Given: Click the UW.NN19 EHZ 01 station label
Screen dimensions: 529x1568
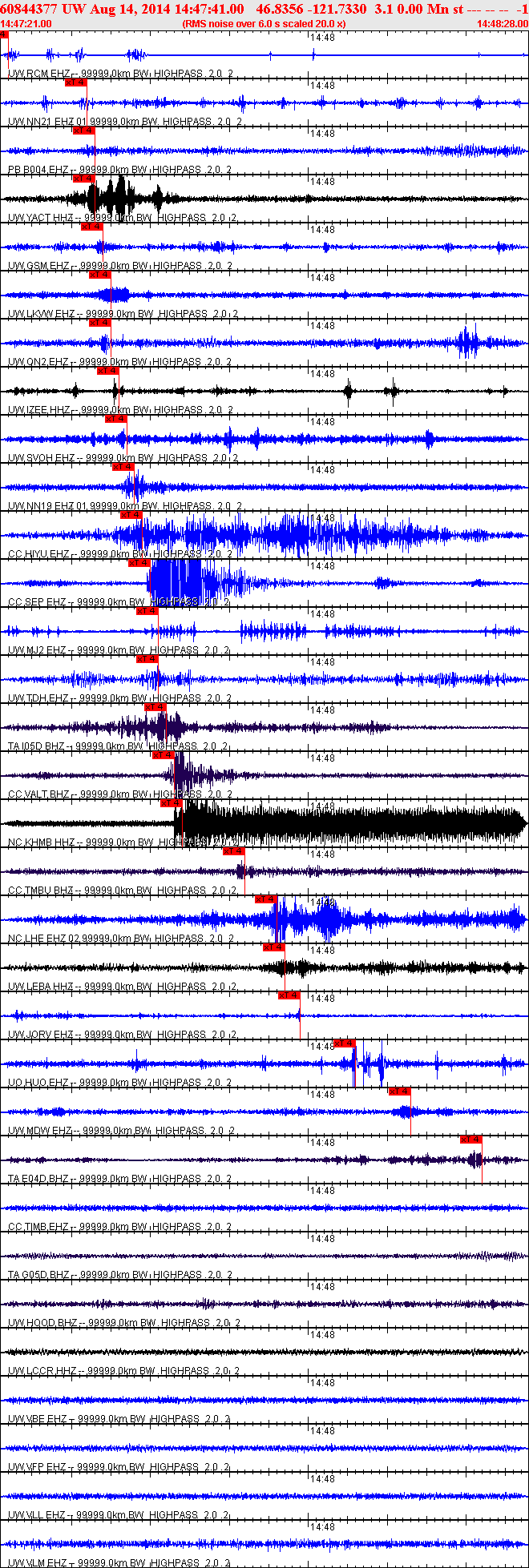Looking at the screenshot, I should click(x=47, y=506).
